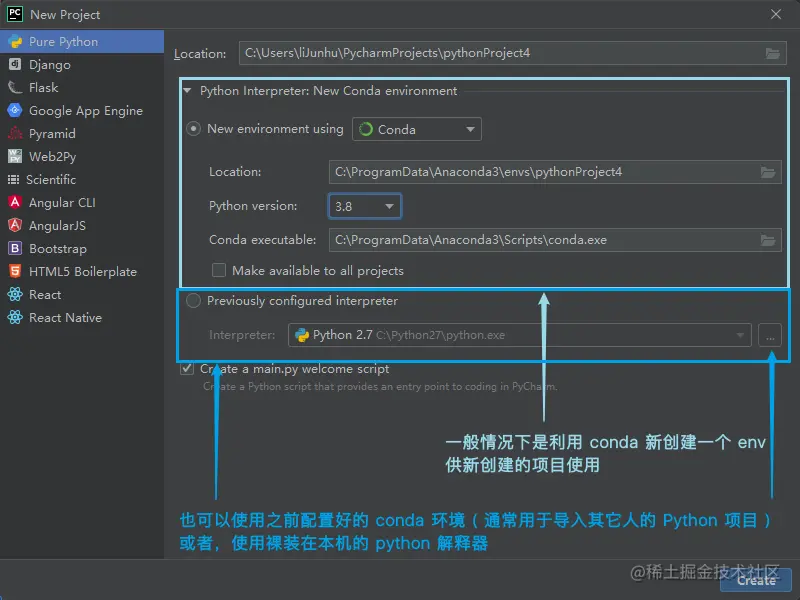Image resolution: width=800 pixels, height=600 pixels.
Task: Close the New Project dialog
Action: pos(776,14)
